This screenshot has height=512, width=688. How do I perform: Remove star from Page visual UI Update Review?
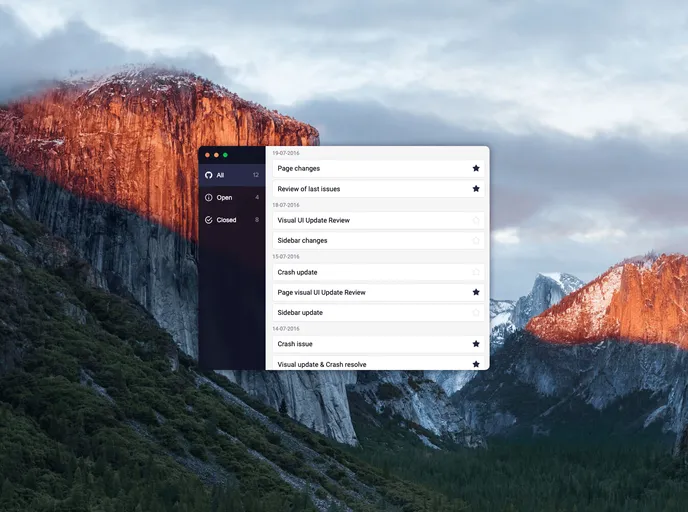(476, 292)
